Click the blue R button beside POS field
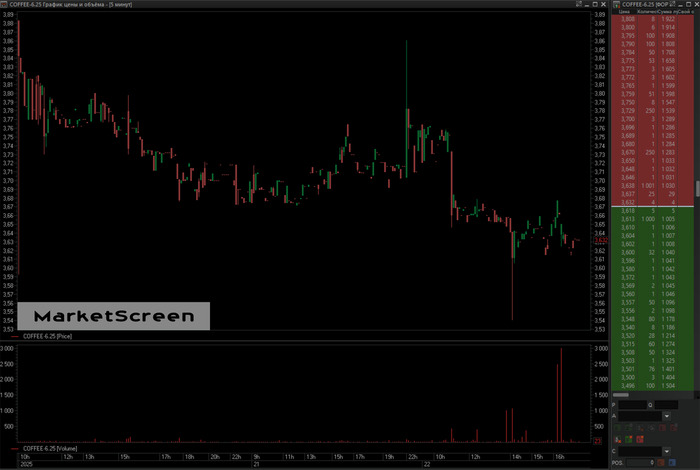 (x=672, y=462)
